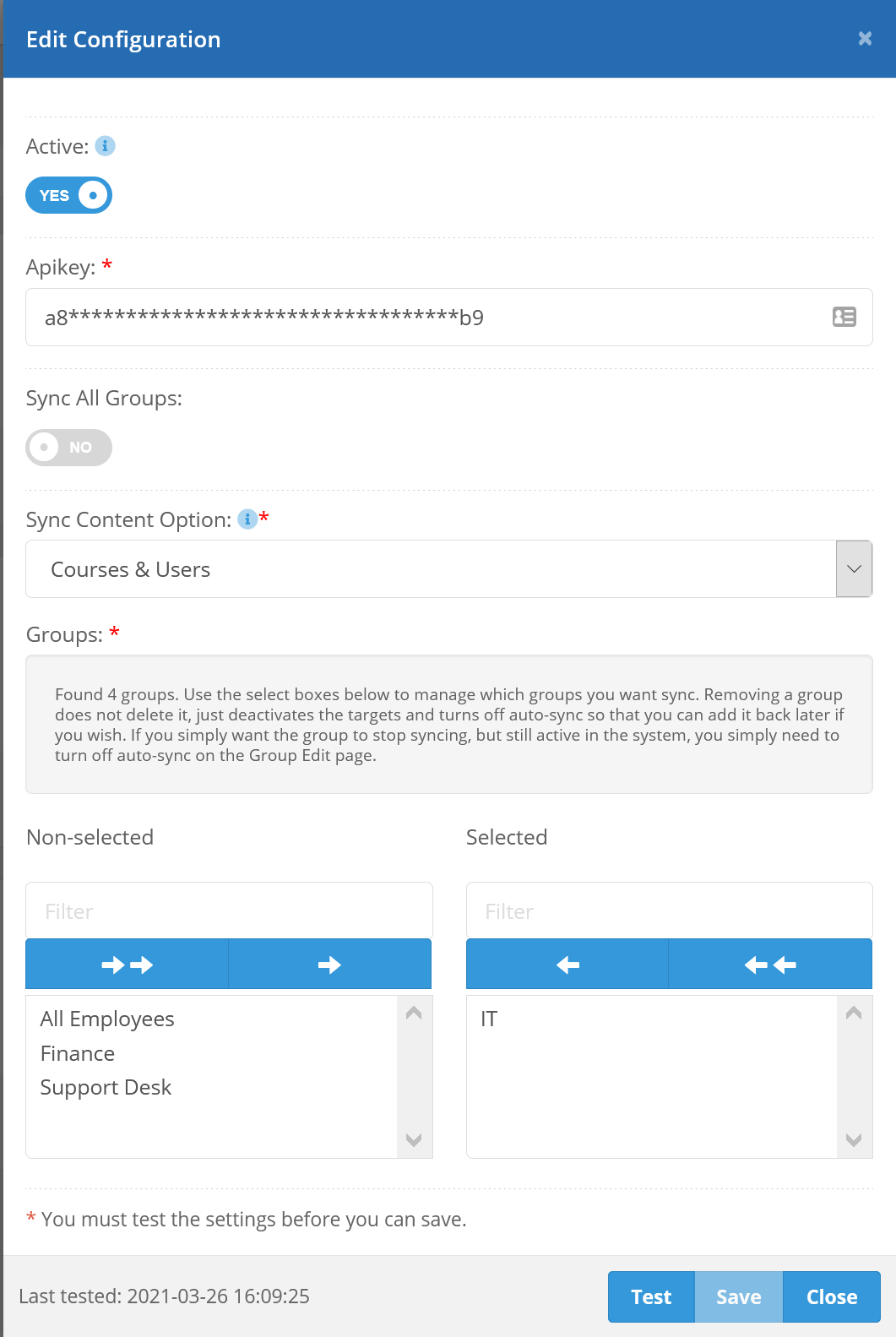
Task: Focus the Non-selected Filter input
Action: [229, 910]
